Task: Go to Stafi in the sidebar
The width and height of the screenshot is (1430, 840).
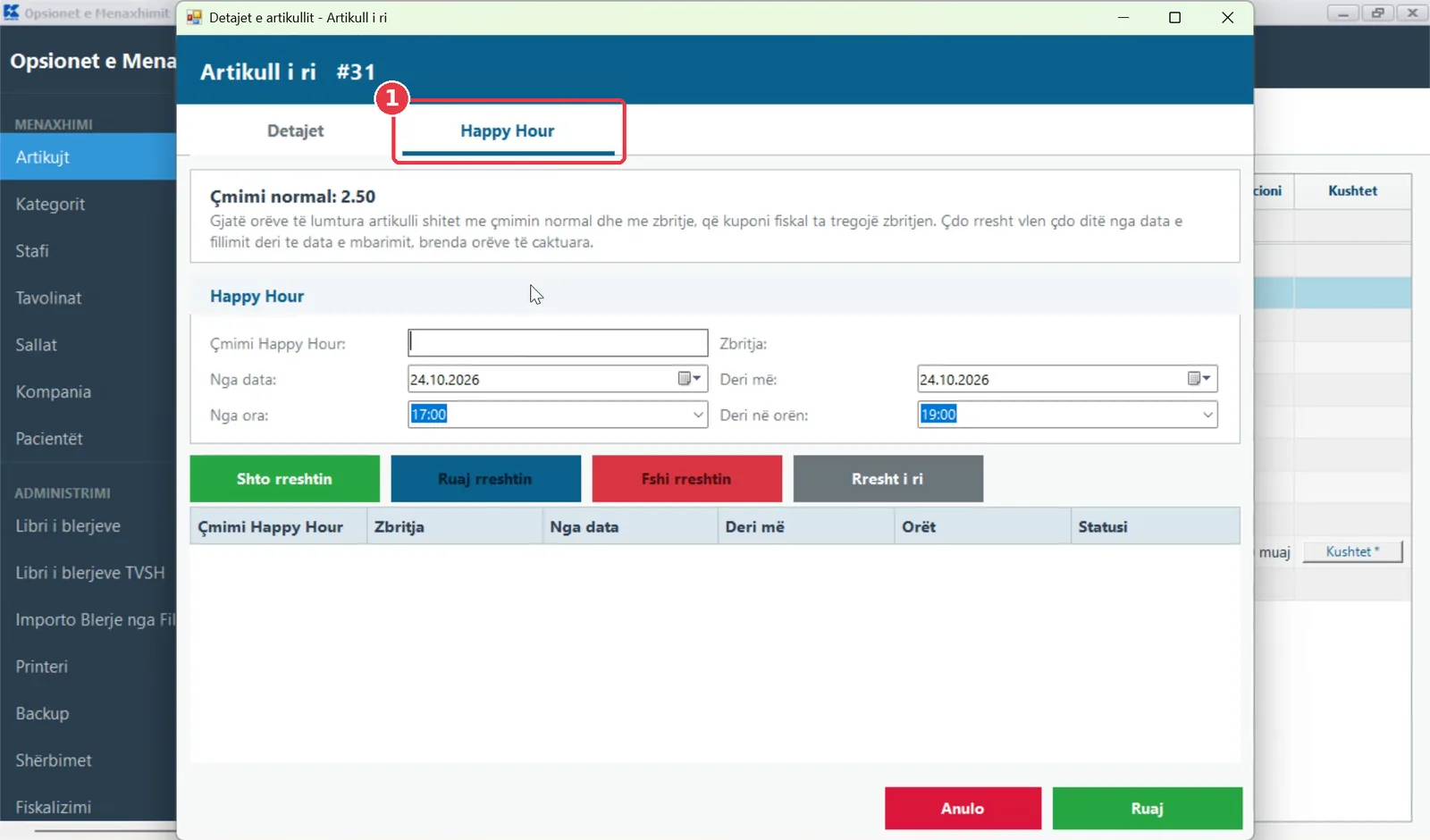Action: pos(88,251)
